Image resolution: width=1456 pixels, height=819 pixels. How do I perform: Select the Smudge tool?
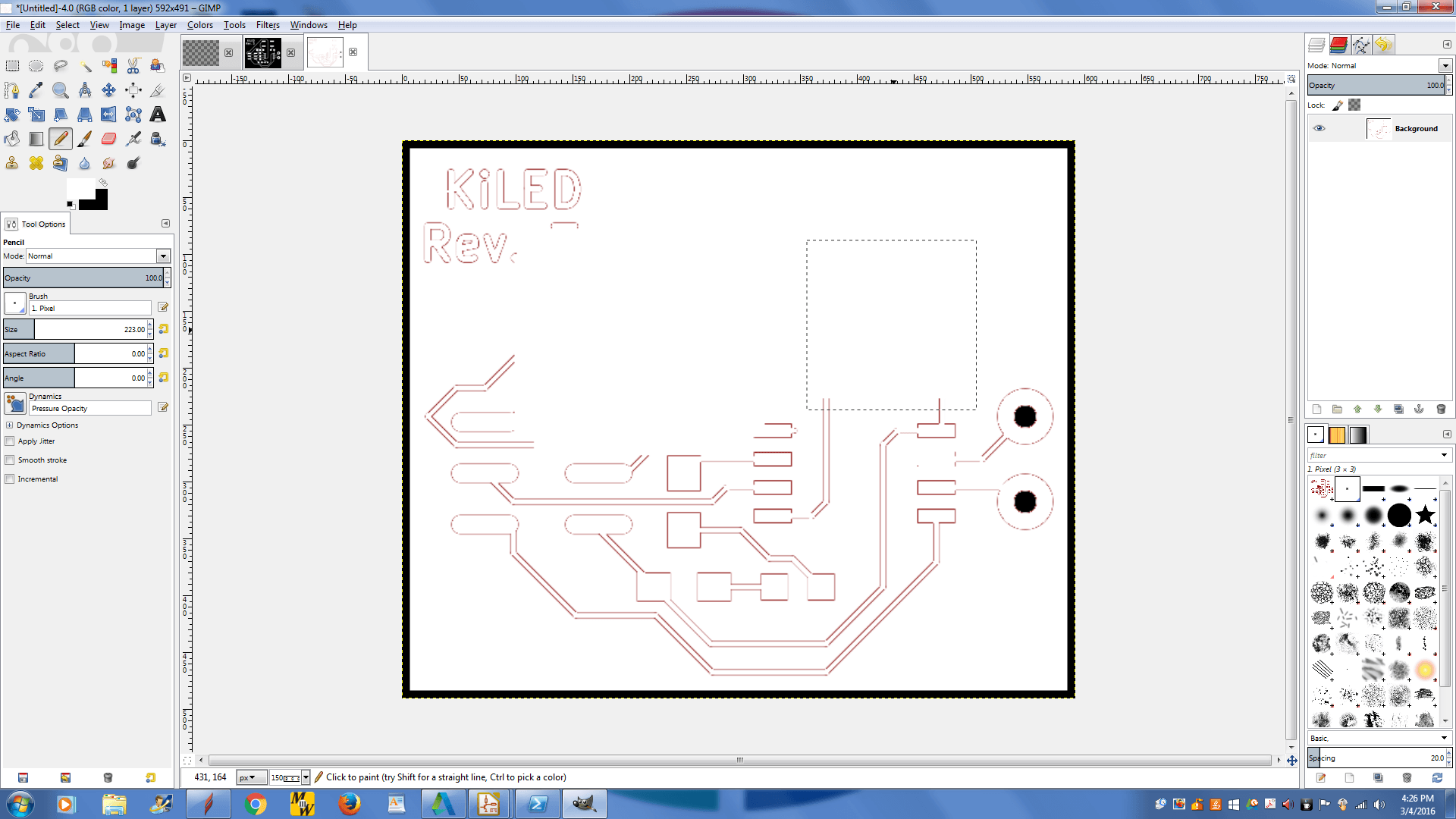109,163
